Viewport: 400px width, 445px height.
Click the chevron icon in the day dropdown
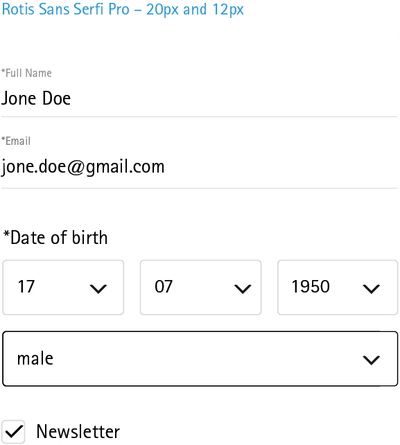click(x=98, y=289)
